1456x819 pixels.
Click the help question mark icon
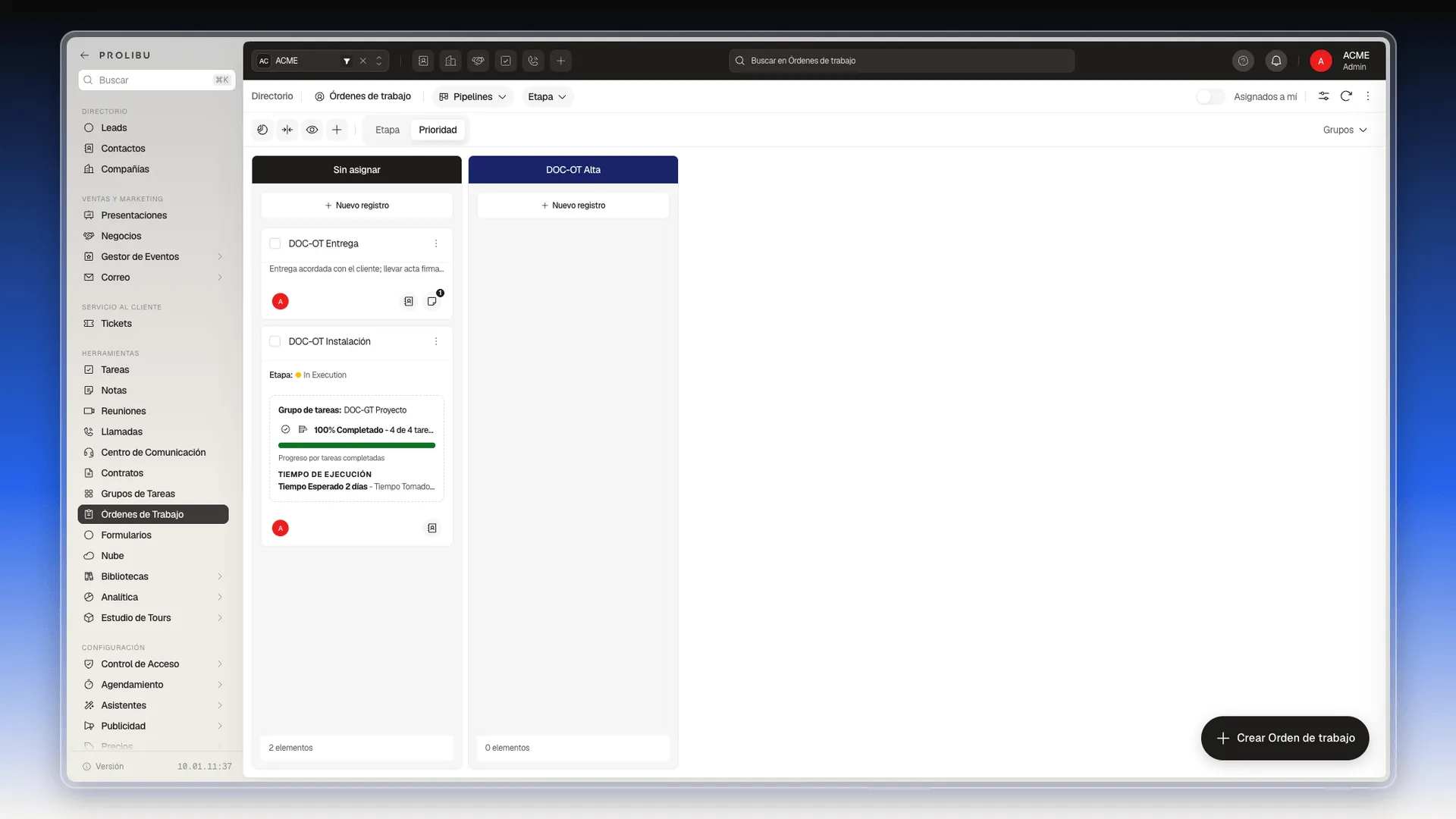(1243, 61)
